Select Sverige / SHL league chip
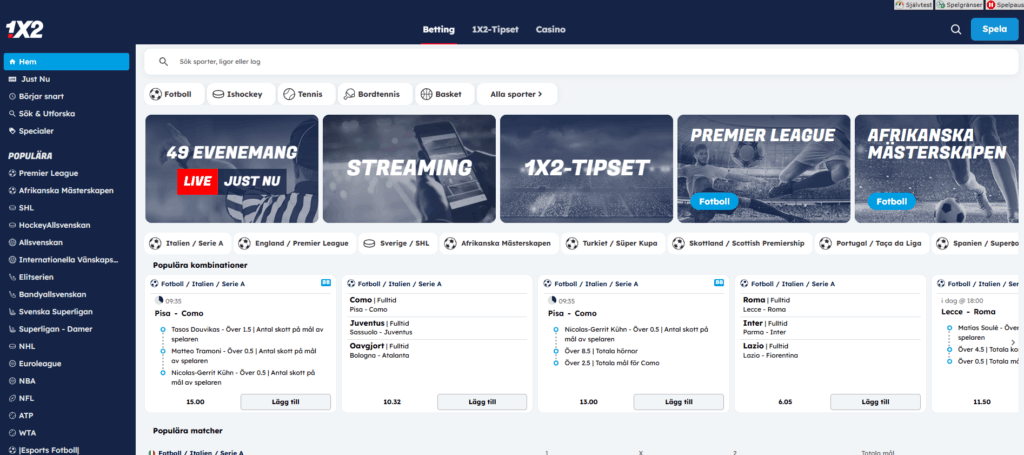The width and height of the screenshot is (1024, 455). click(398, 243)
